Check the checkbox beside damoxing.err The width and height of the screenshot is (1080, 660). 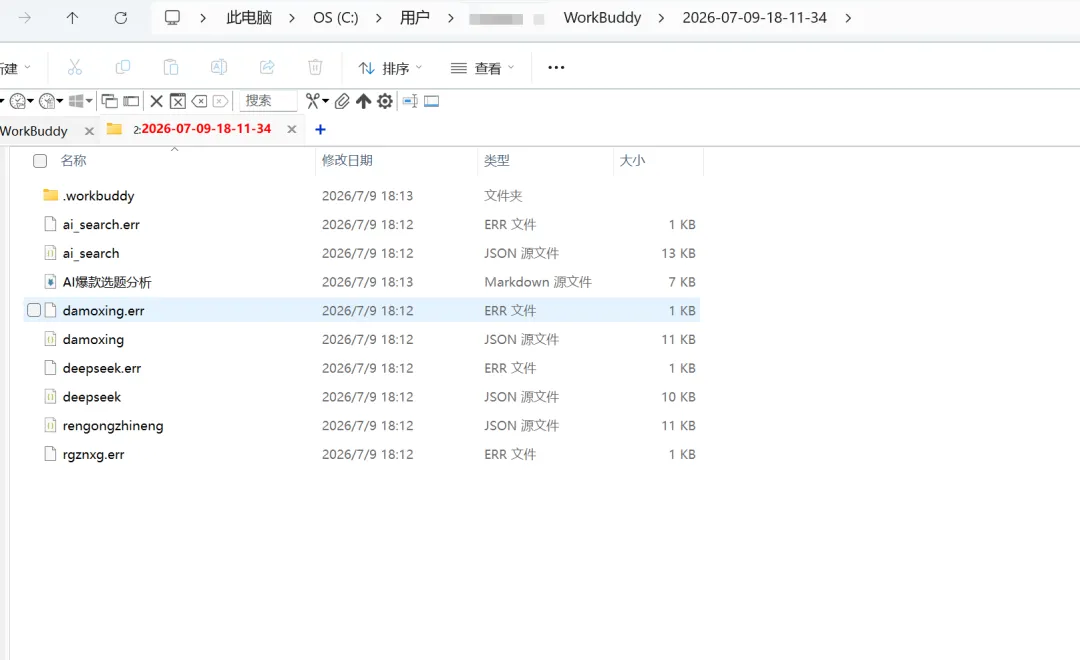tap(34, 310)
